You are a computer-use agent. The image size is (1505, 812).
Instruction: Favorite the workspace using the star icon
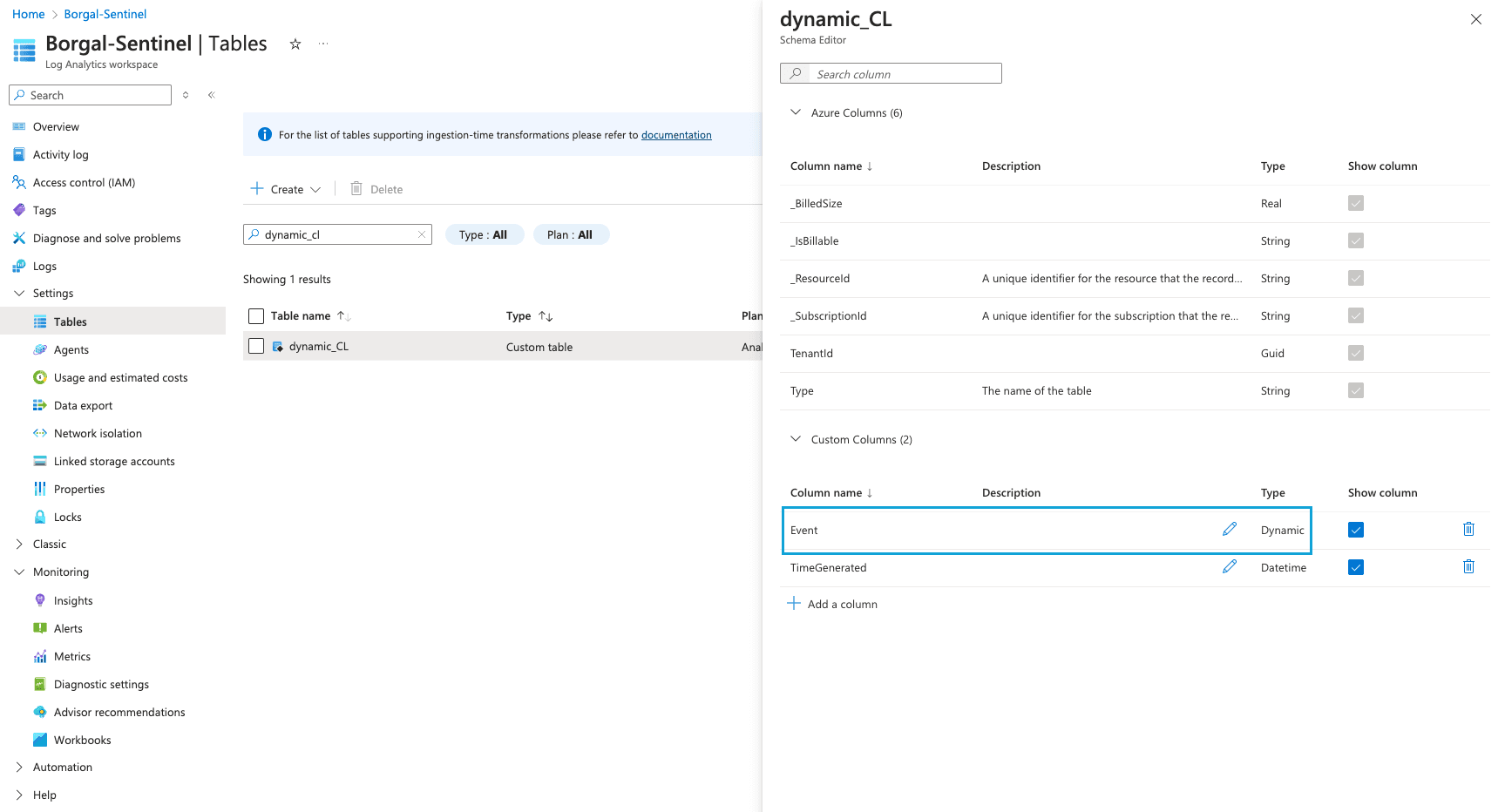coord(295,44)
